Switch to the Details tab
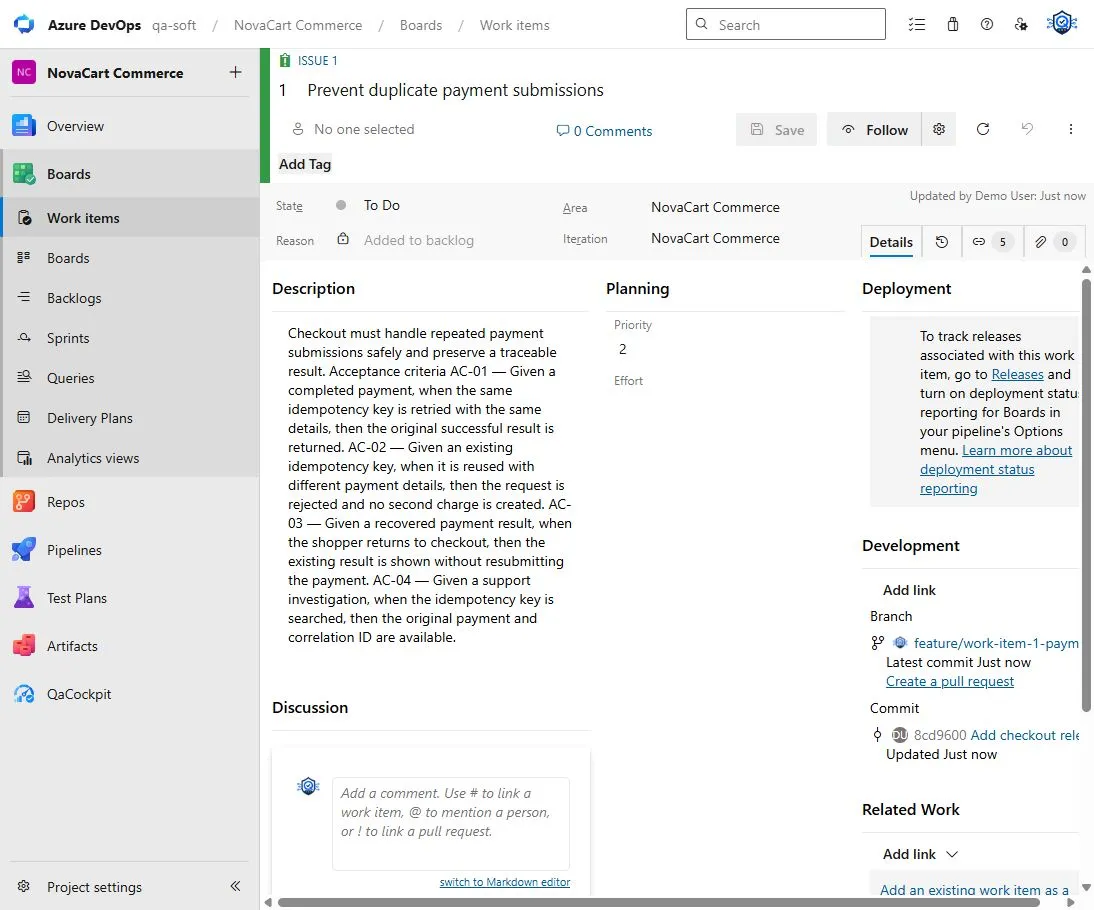 click(x=891, y=242)
